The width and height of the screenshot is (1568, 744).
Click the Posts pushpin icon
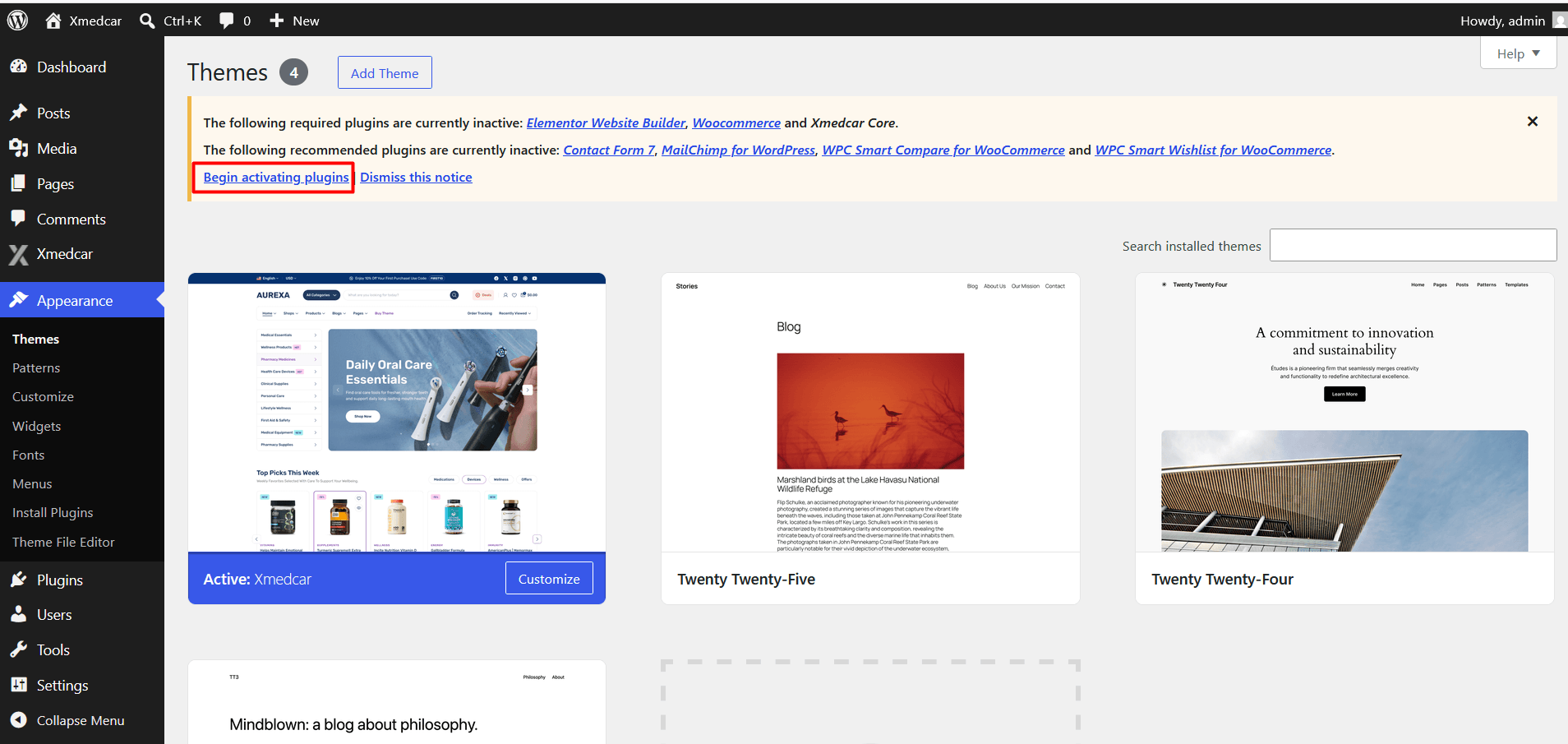[19, 113]
